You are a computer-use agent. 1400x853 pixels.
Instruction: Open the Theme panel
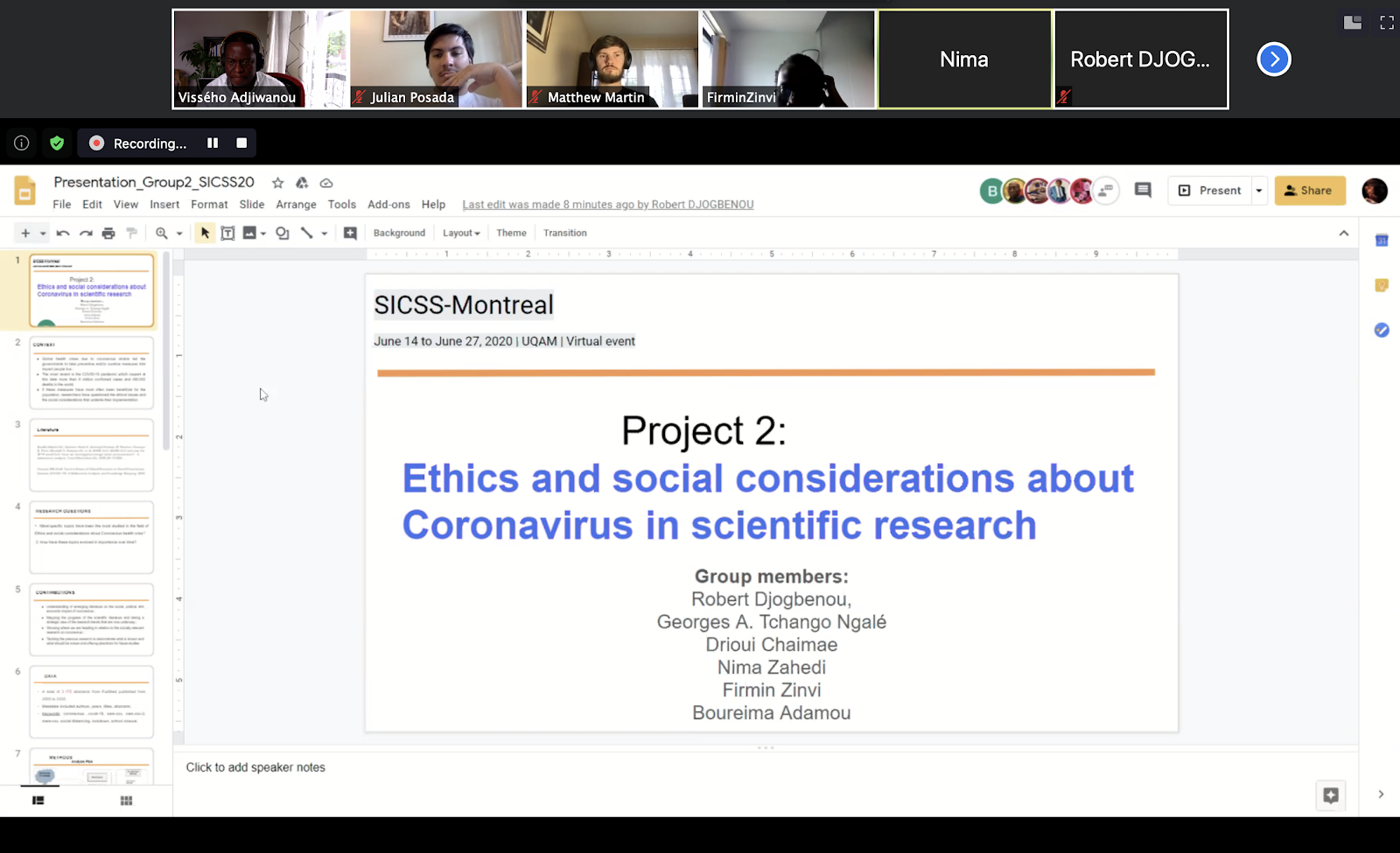click(x=512, y=233)
